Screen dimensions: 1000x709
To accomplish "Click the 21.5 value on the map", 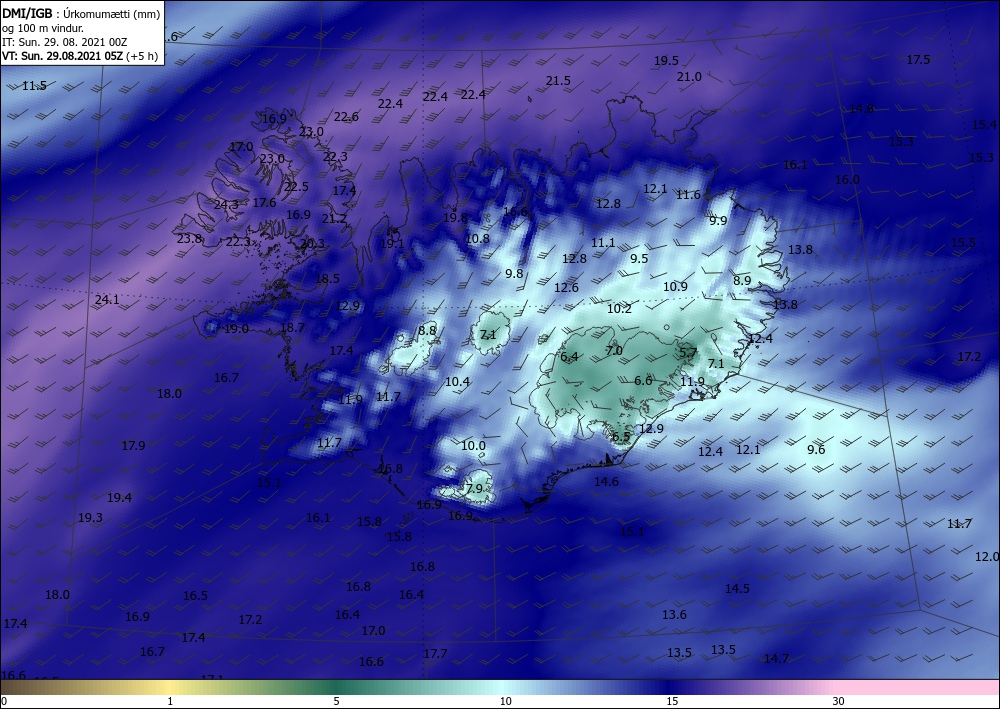I will coord(558,80).
